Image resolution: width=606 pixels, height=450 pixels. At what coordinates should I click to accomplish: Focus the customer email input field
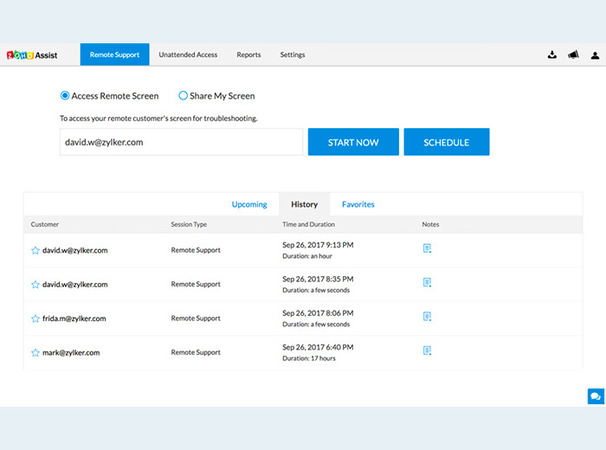click(x=181, y=142)
